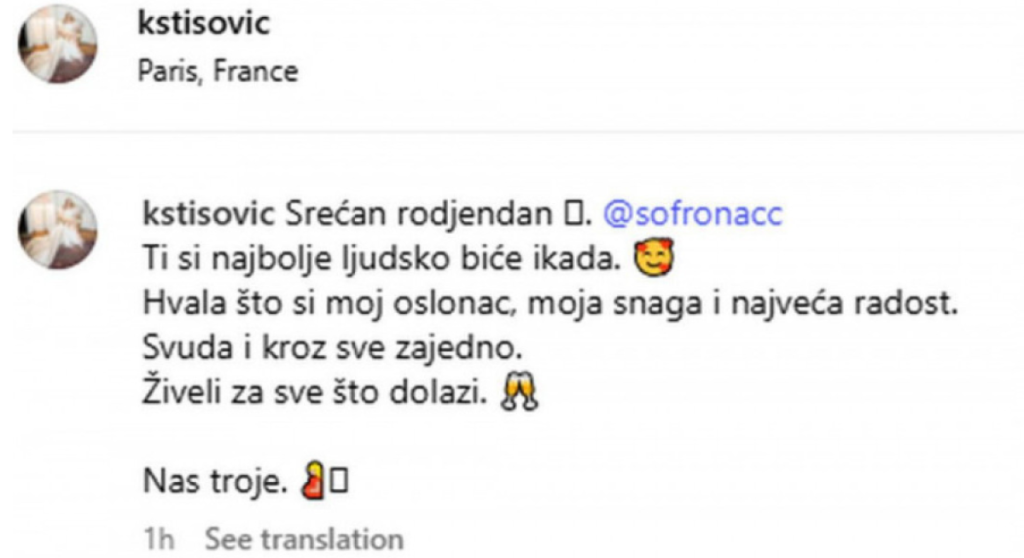Click the 1h timestamp
This screenshot has width=1024, height=558.
click(x=159, y=539)
